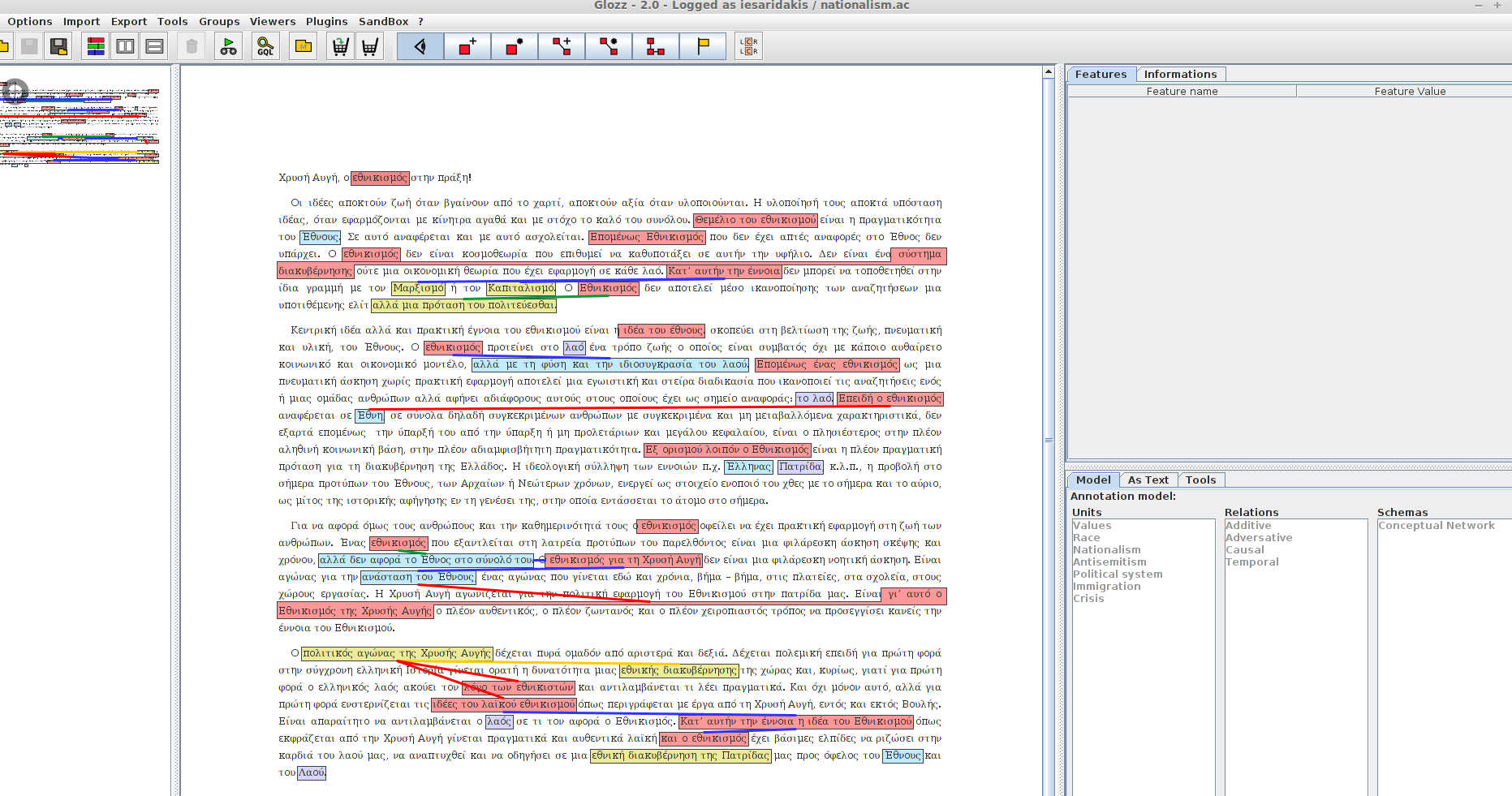Select the edit relation (star) tool
Screen dimensions: 1512x796
(609, 46)
